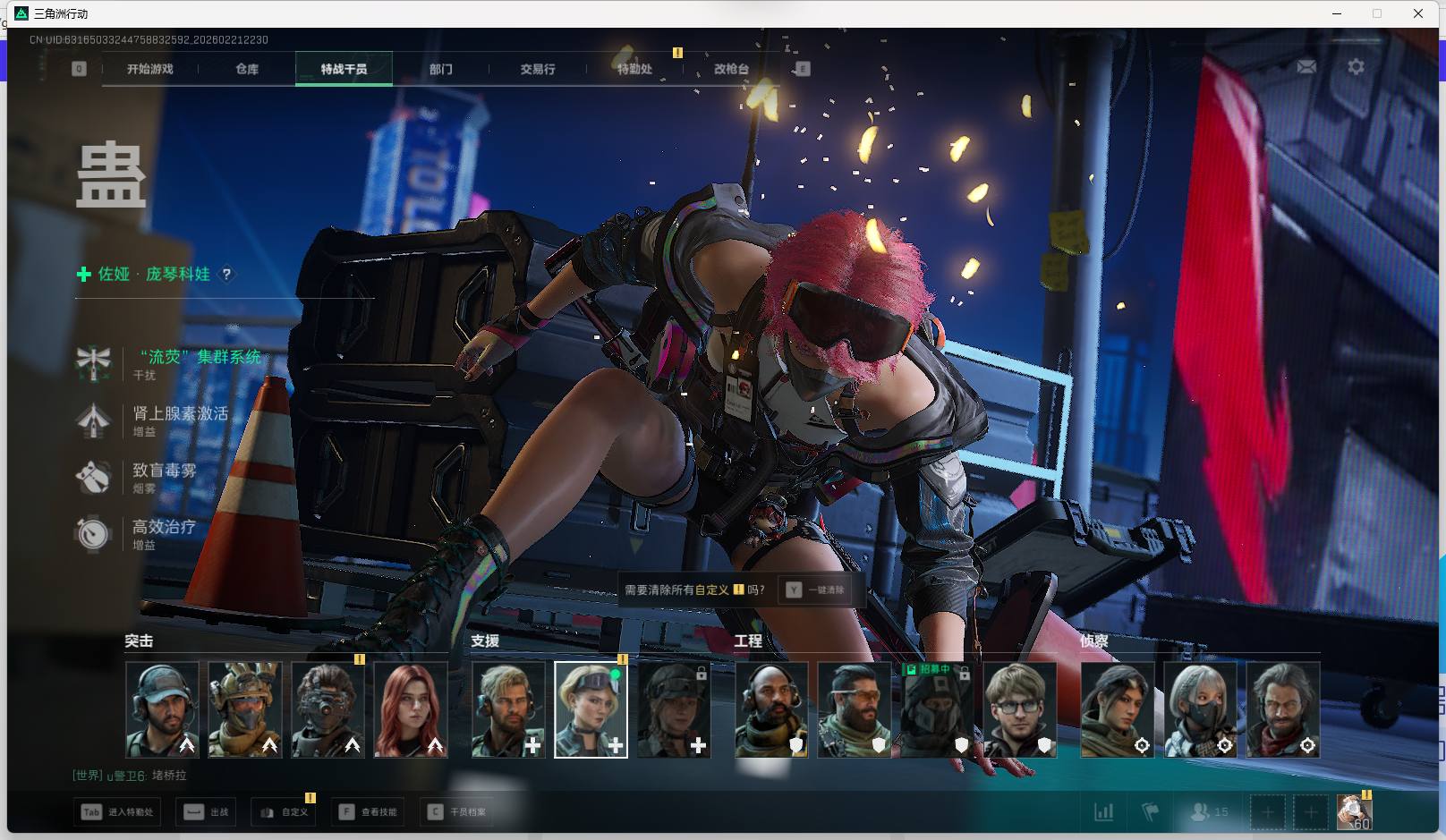Click the lock icon on the recruiting engineer operator

point(965,672)
